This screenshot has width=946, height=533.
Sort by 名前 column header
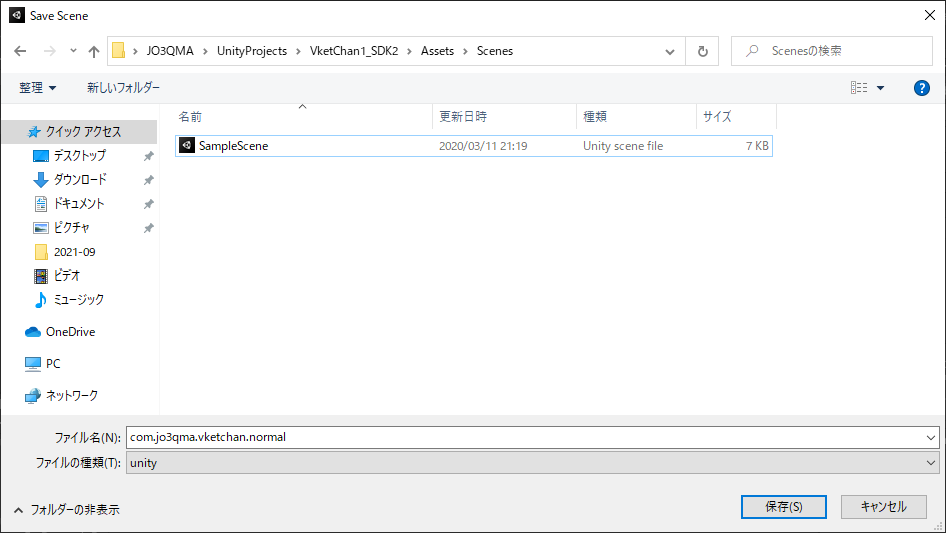(190, 116)
